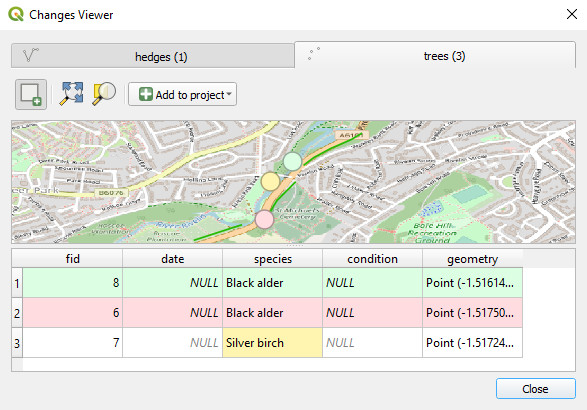Switch to the hedges (1) tab
This screenshot has width=587, height=410.
(x=153, y=56)
